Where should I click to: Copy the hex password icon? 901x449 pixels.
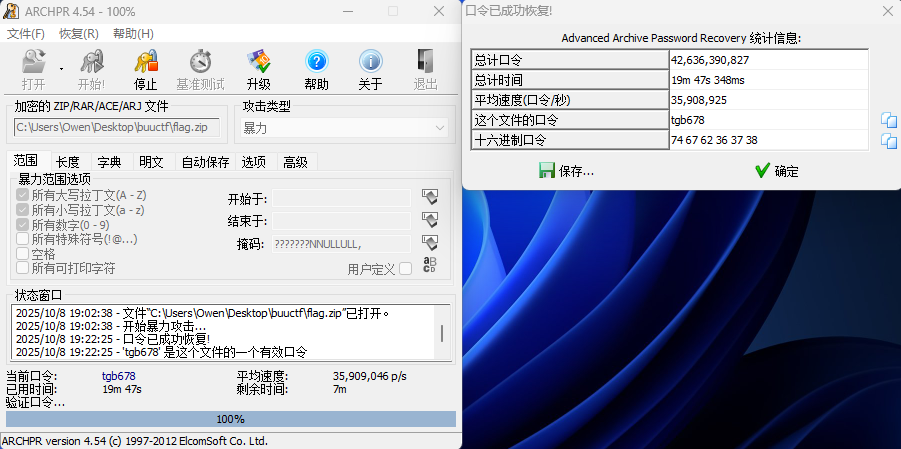889,140
